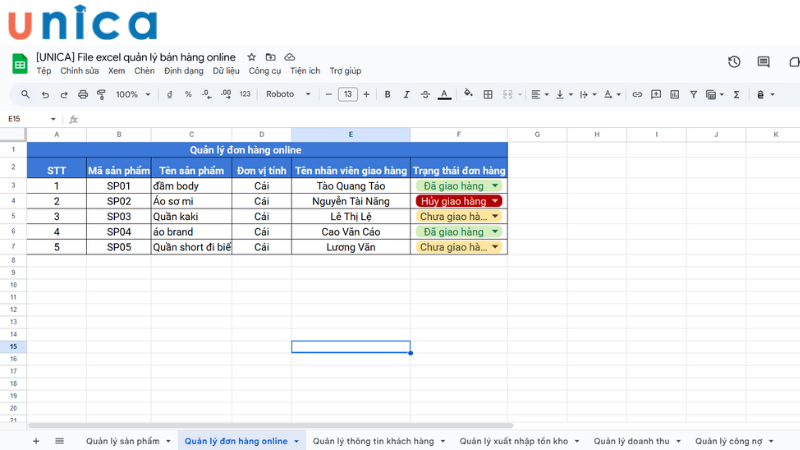Create a filter
This screenshot has width=800, height=450.
[693, 94]
